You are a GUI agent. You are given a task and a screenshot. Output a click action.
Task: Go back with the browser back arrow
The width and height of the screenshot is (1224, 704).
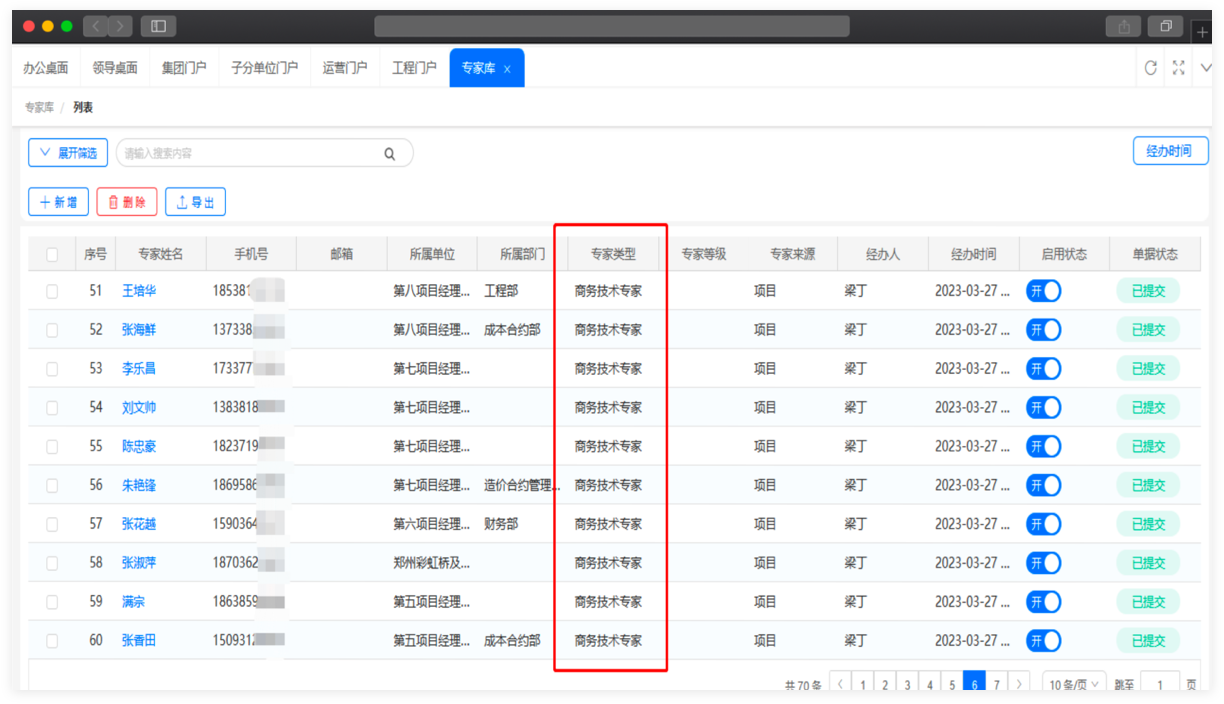point(96,26)
